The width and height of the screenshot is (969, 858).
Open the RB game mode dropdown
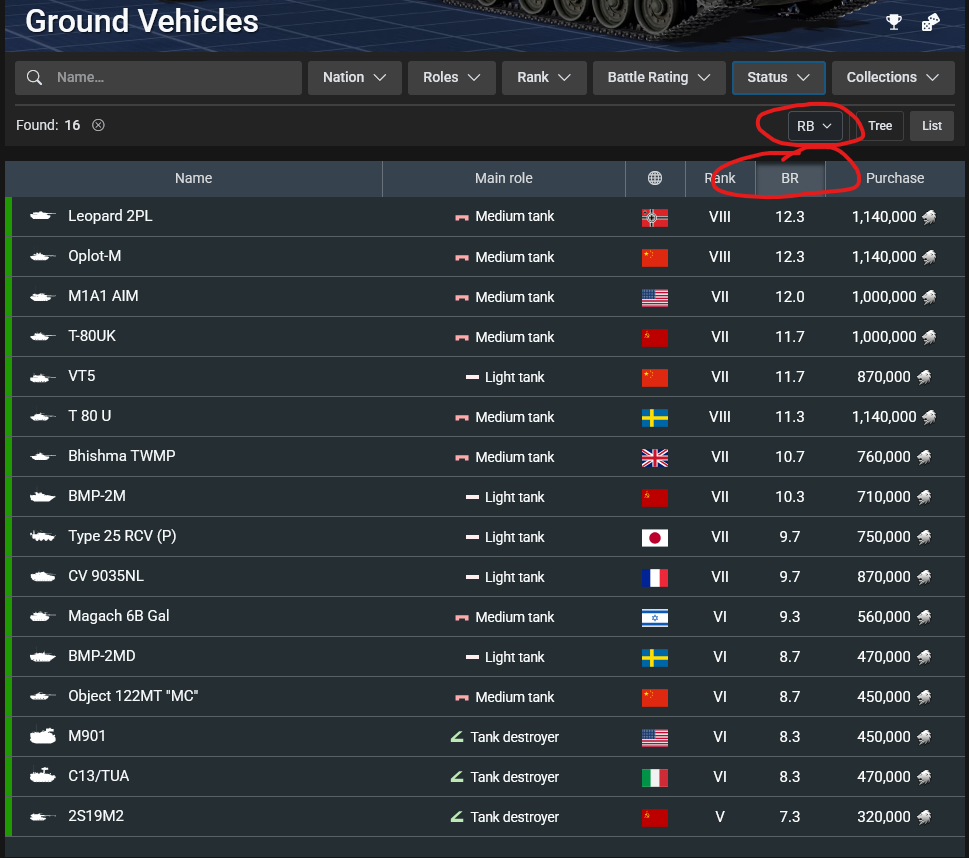(x=814, y=126)
